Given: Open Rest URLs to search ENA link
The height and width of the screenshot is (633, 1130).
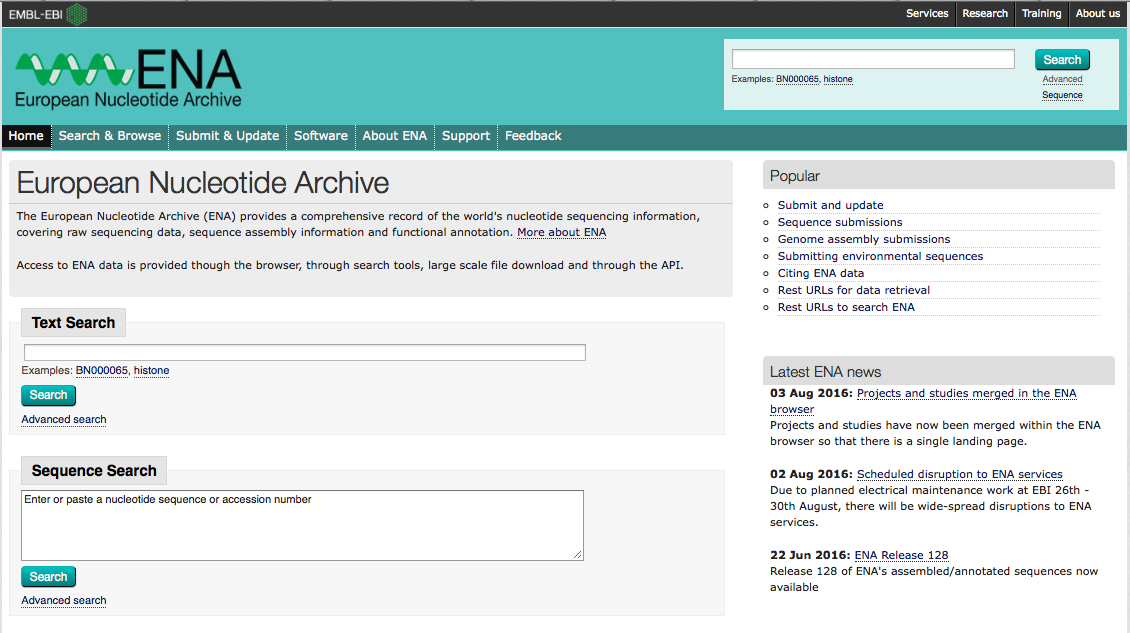Looking at the screenshot, I should click(x=845, y=307).
